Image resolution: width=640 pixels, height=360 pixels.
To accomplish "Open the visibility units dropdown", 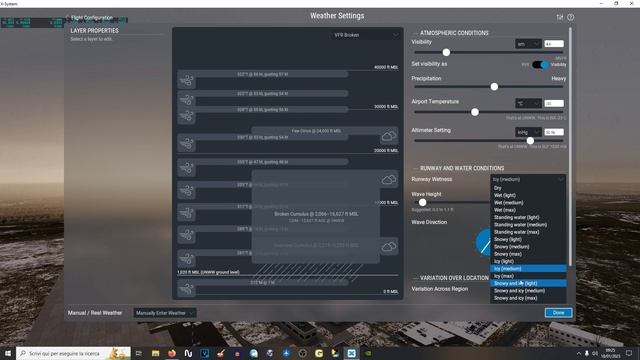I will click(528, 44).
